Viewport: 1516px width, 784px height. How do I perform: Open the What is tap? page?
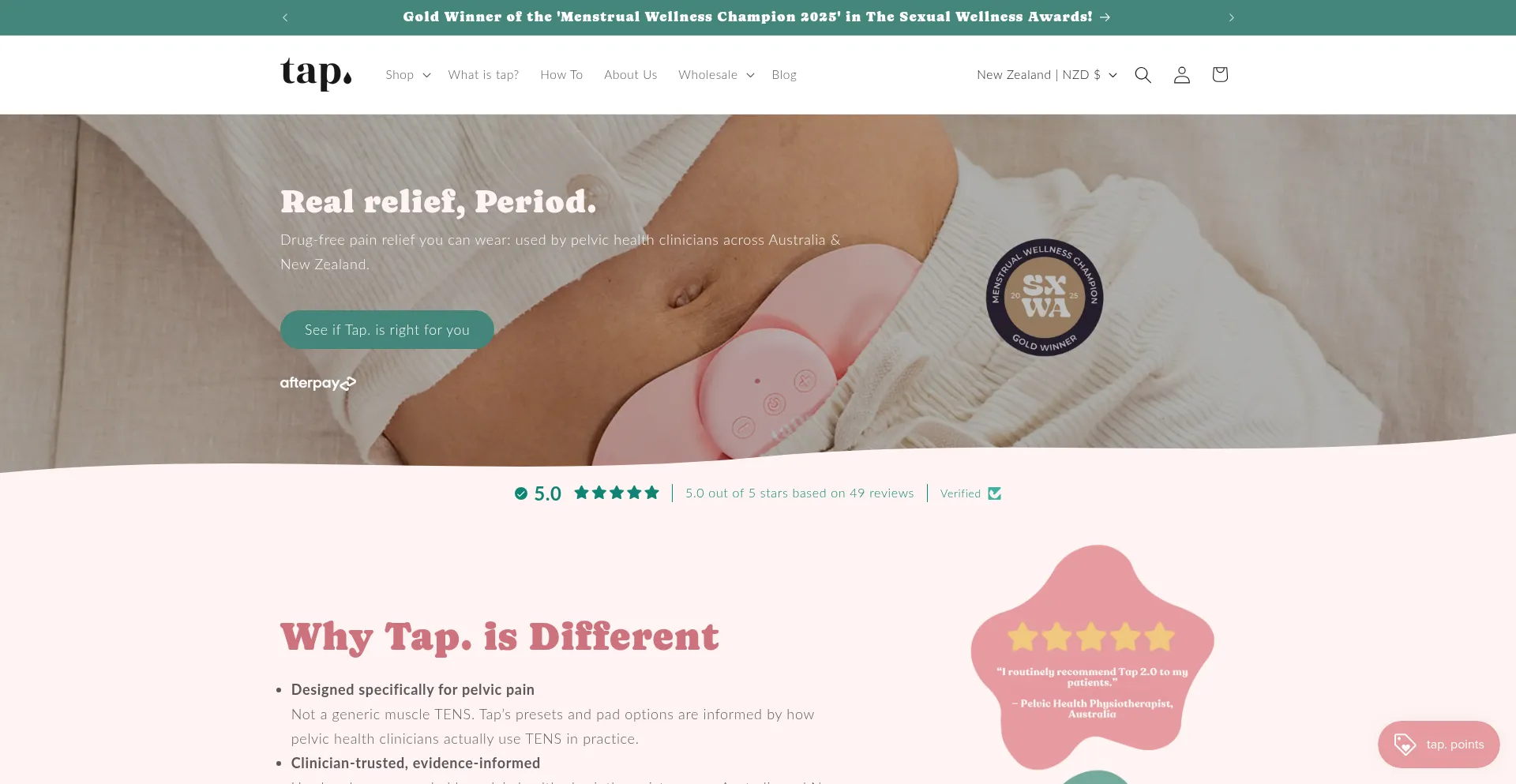point(483,75)
